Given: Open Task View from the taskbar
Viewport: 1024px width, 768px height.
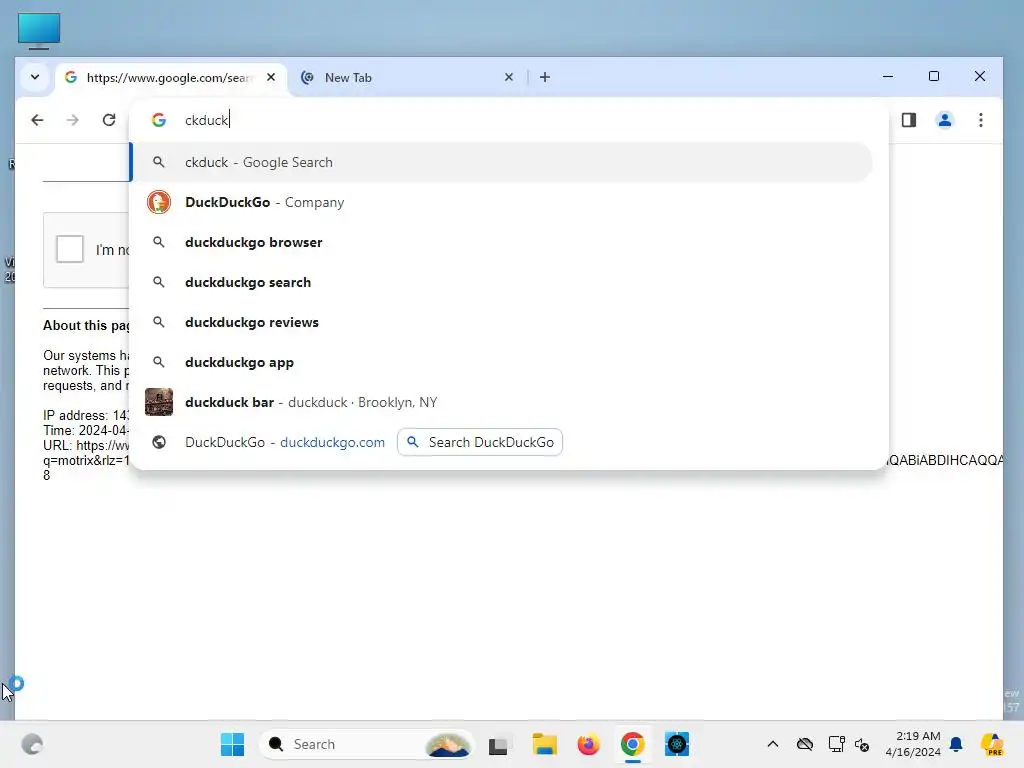Looking at the screenshot, I should click(x=498, y=745).
